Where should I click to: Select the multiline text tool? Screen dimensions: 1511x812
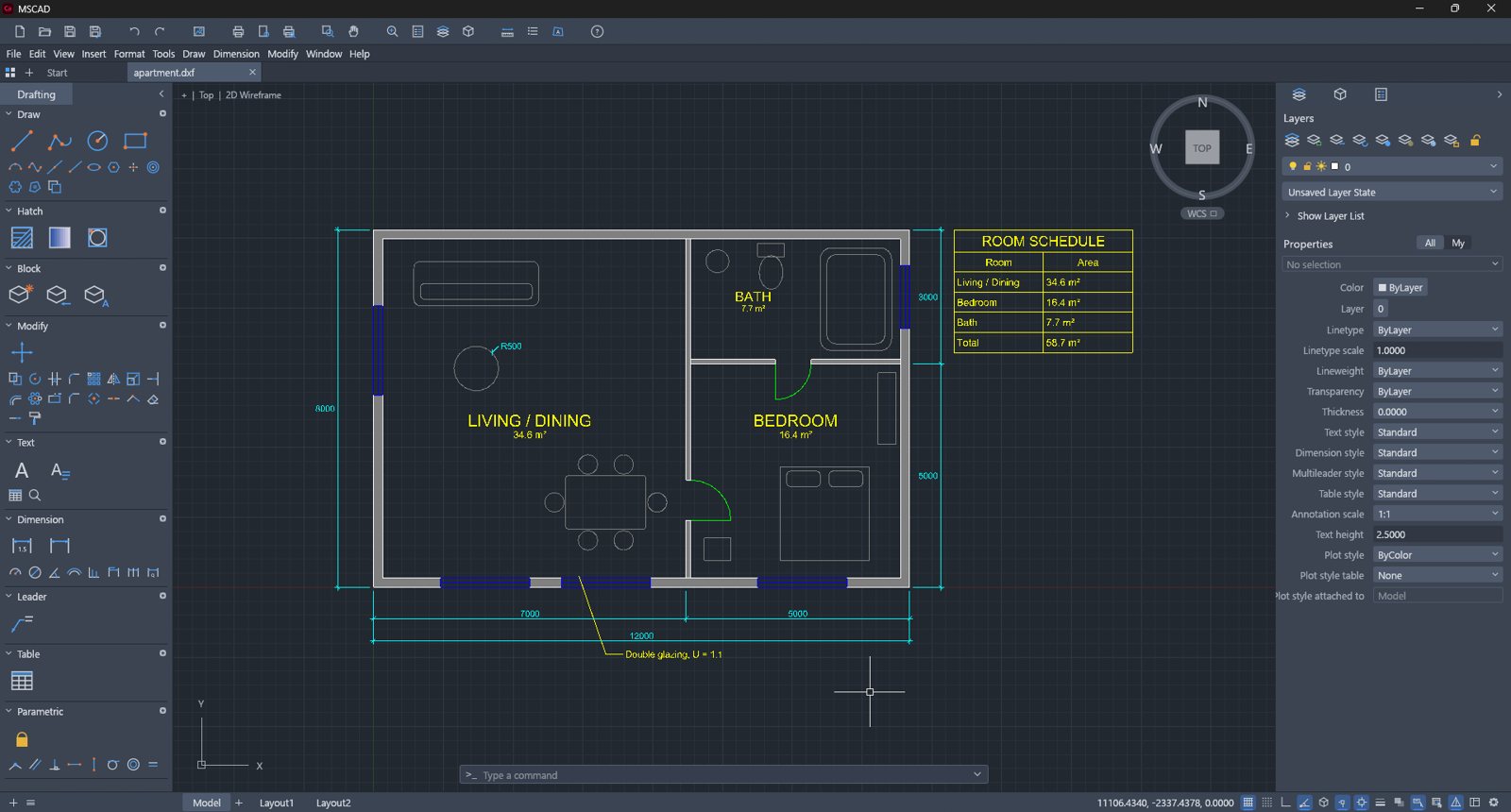click(x=22, y=470)
